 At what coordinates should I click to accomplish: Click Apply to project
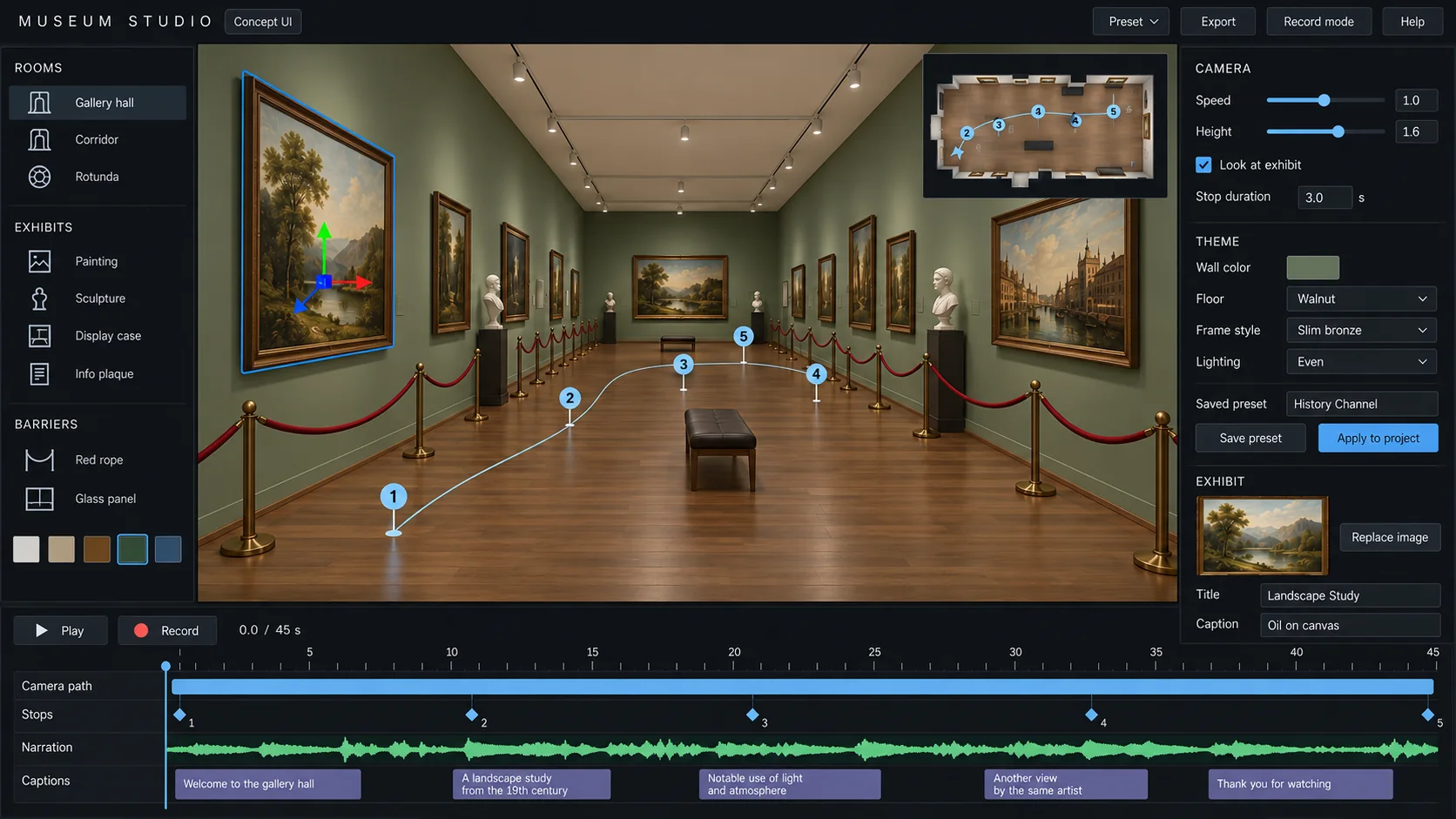[x=1378, y=438]
